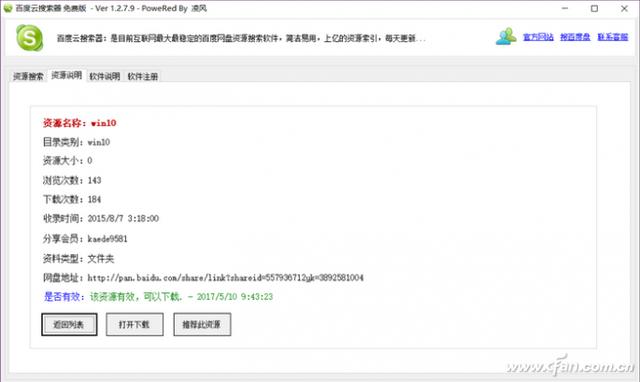The width and height of the screenshot is (640, 382).
Task: Open the 官方网站 link
Action: pos(538,37)
